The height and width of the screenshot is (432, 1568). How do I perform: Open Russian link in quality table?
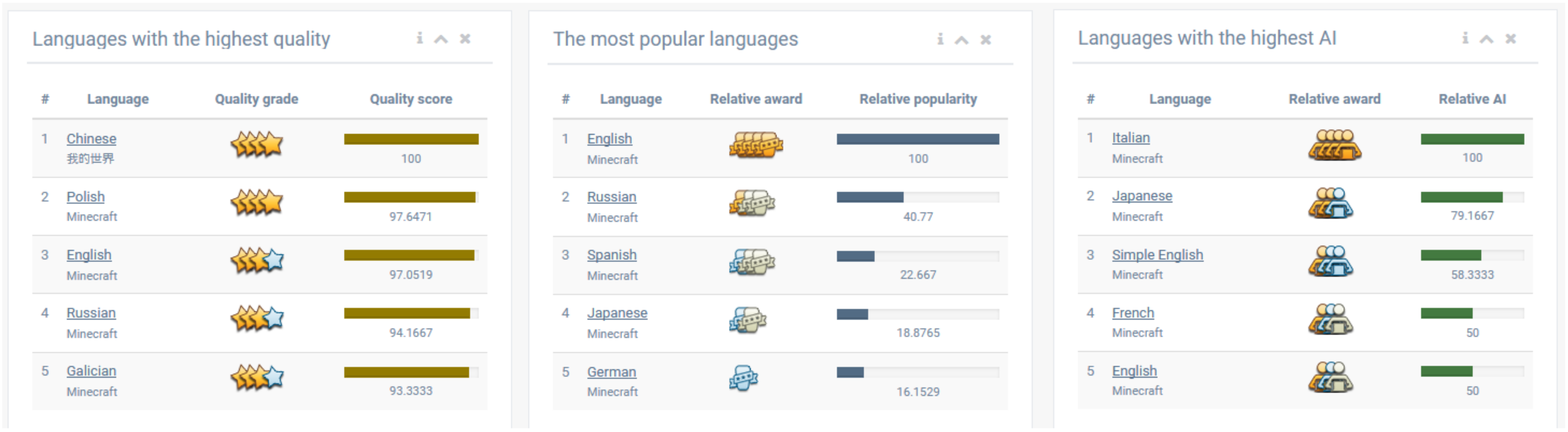point(91,313)
